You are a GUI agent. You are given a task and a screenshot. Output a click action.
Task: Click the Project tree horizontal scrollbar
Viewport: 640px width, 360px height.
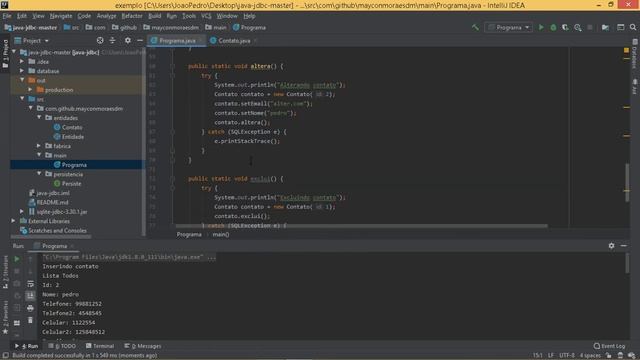point(51,236)
